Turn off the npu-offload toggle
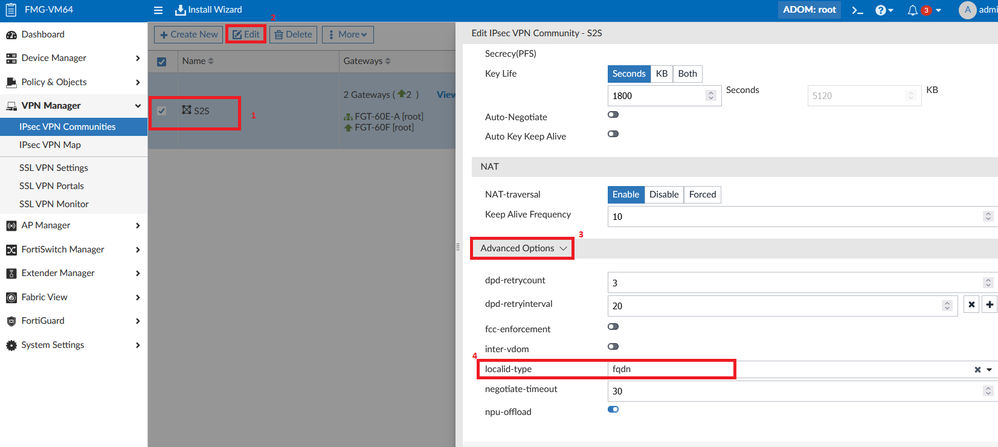The image size is (998, 447). 613,409
